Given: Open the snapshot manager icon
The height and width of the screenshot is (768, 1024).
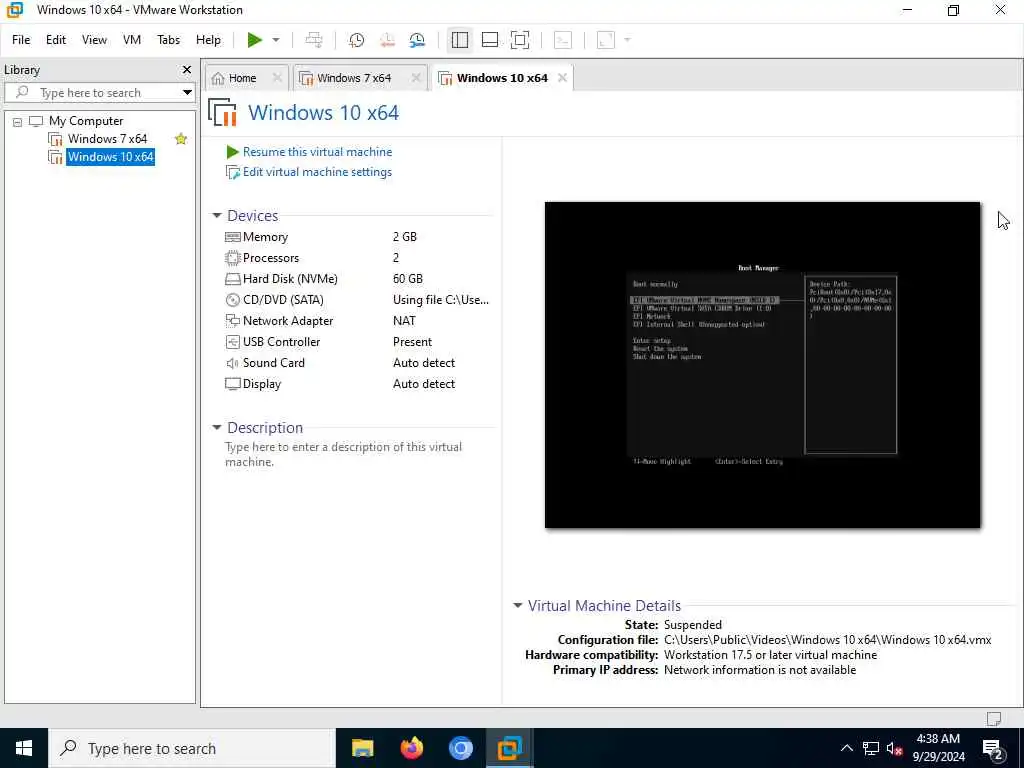Looking at the screenshot, I should click(417, 40).
